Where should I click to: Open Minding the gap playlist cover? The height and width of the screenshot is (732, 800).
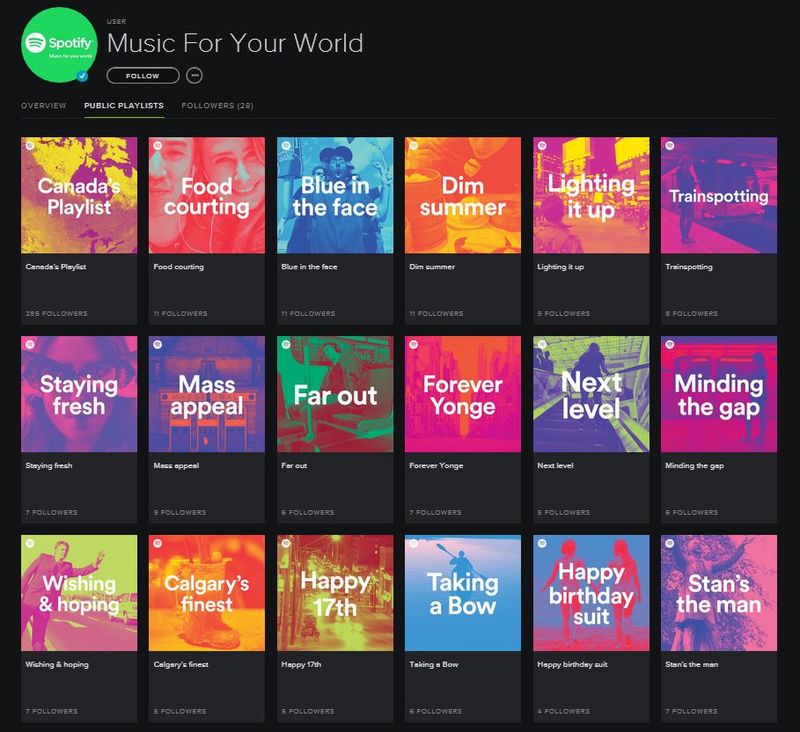(719, 394)
